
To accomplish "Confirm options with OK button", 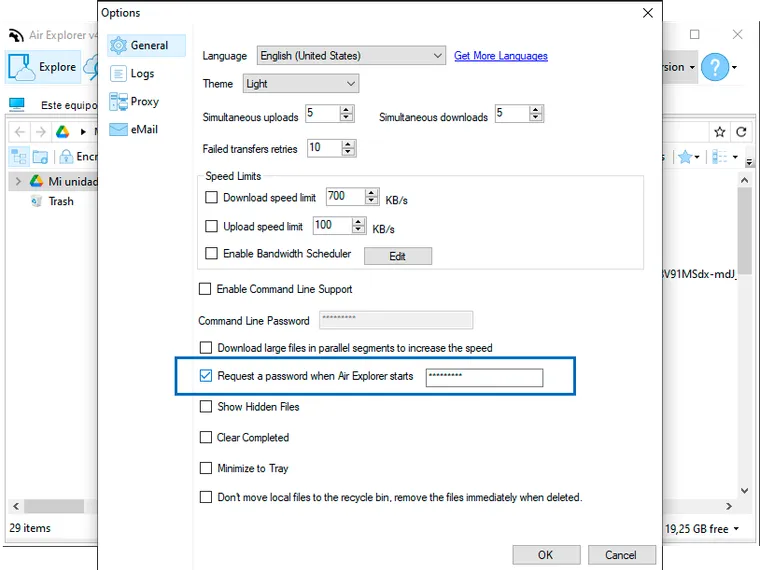I will 546,555.
